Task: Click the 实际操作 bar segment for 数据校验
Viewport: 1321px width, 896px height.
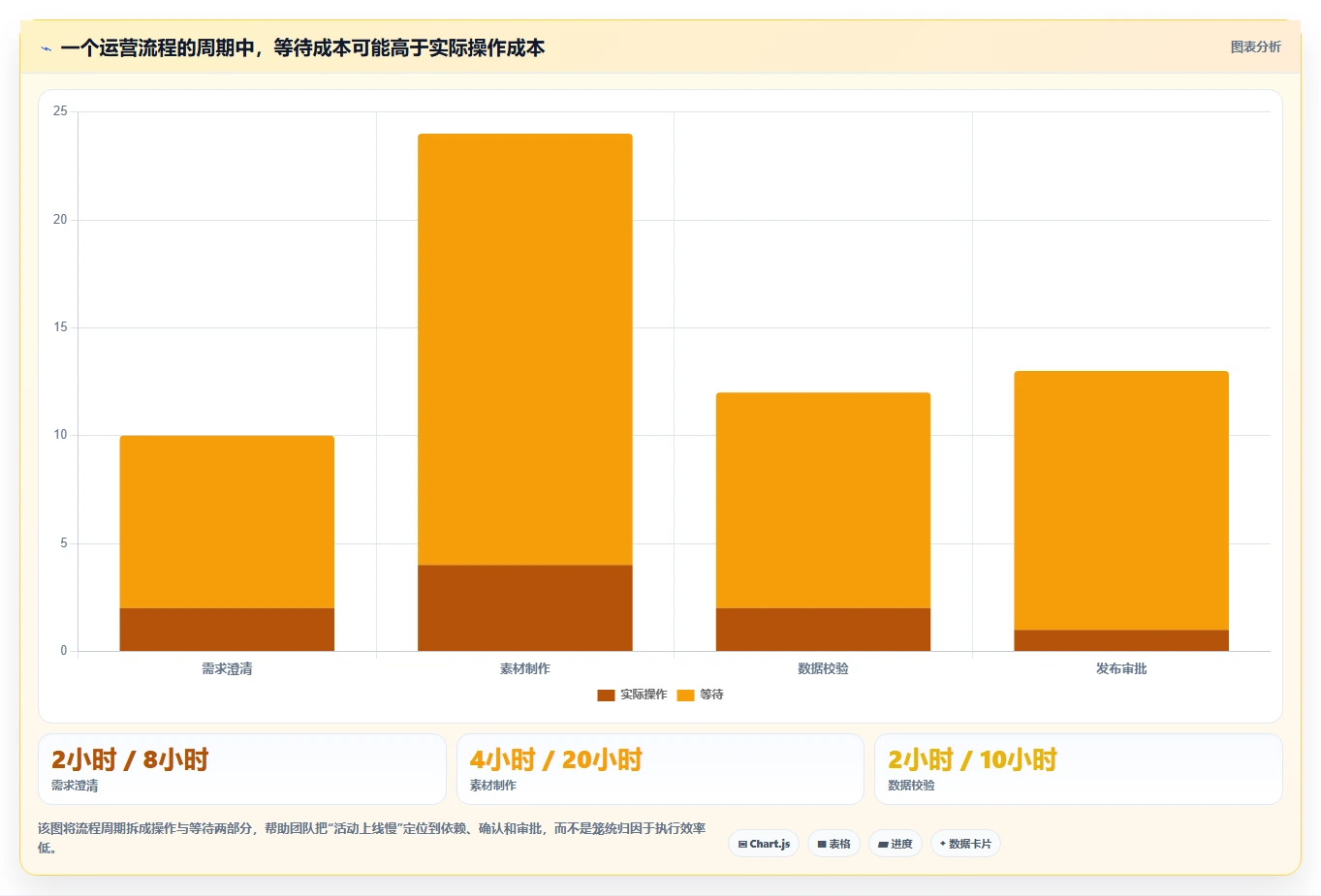Action: 823,630
